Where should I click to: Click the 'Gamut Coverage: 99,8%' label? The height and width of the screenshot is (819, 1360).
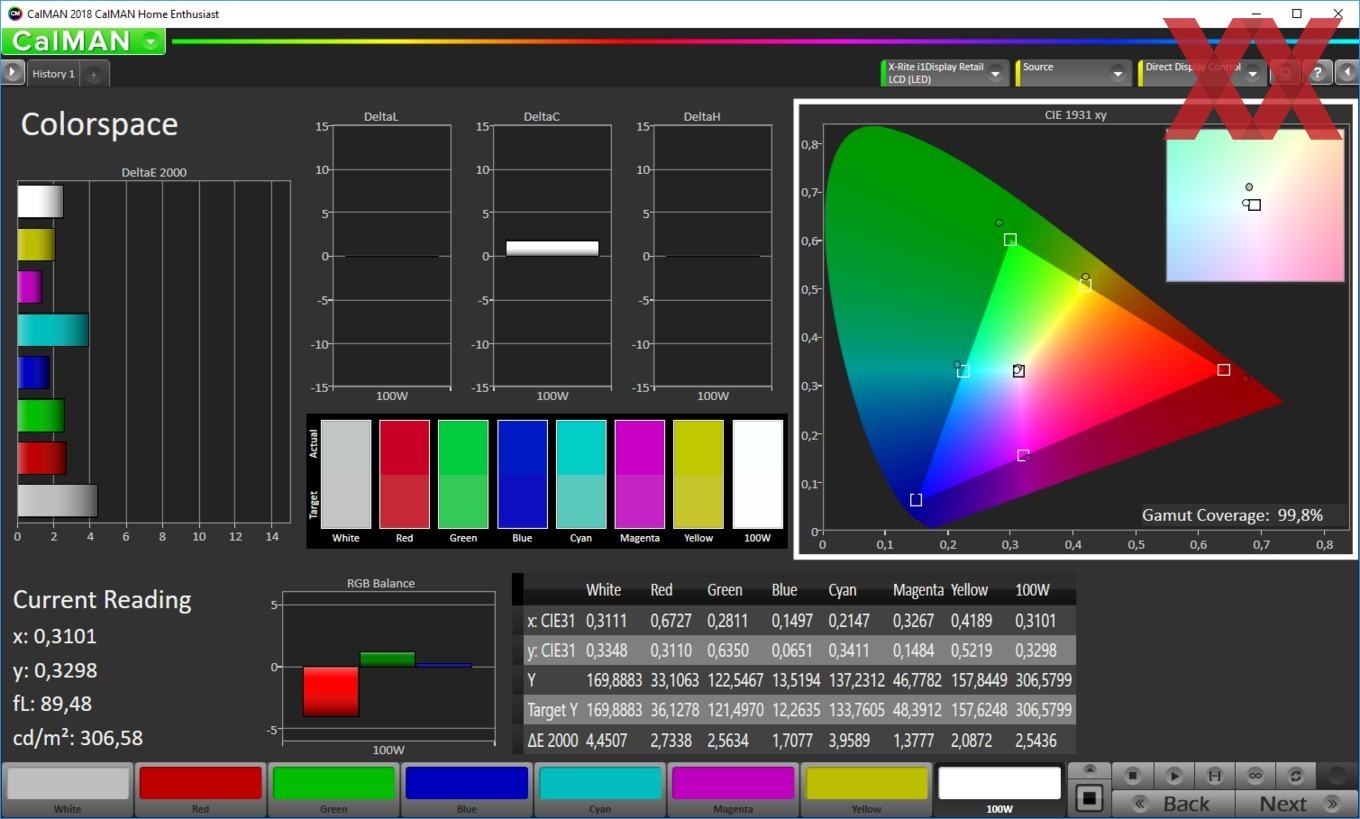click(1232, 515)
